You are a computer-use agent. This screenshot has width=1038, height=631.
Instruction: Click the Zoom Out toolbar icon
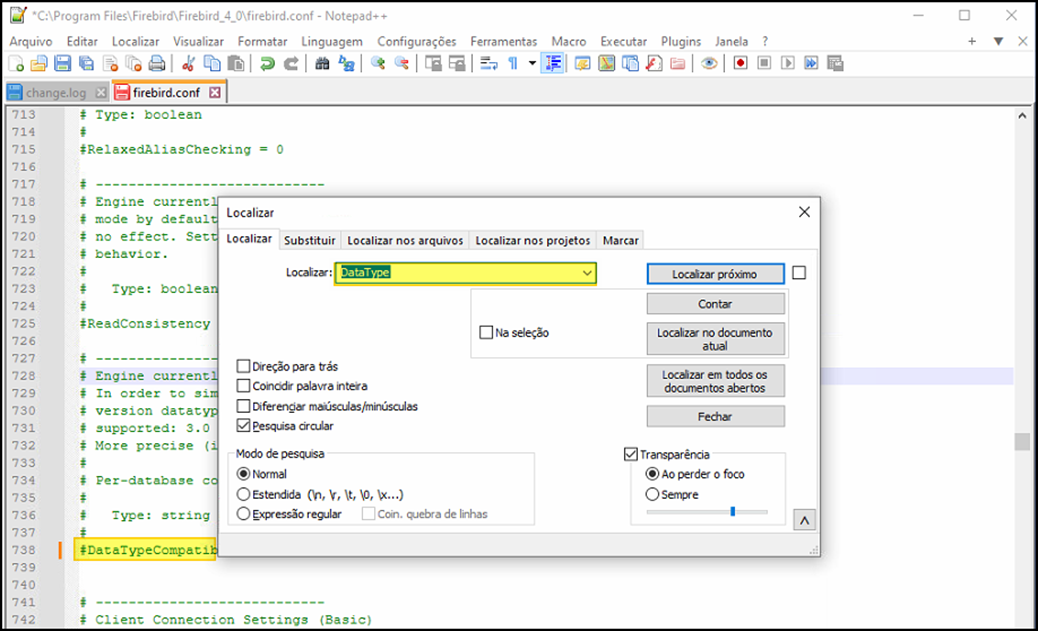click(401, 64)
